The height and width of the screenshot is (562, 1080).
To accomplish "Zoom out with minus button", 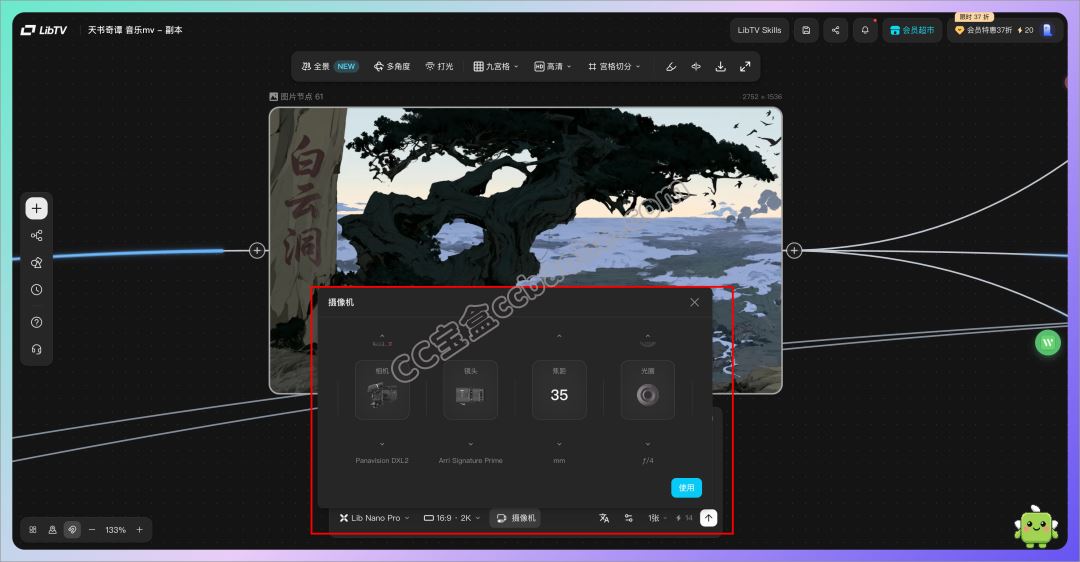I will point(92,530).
